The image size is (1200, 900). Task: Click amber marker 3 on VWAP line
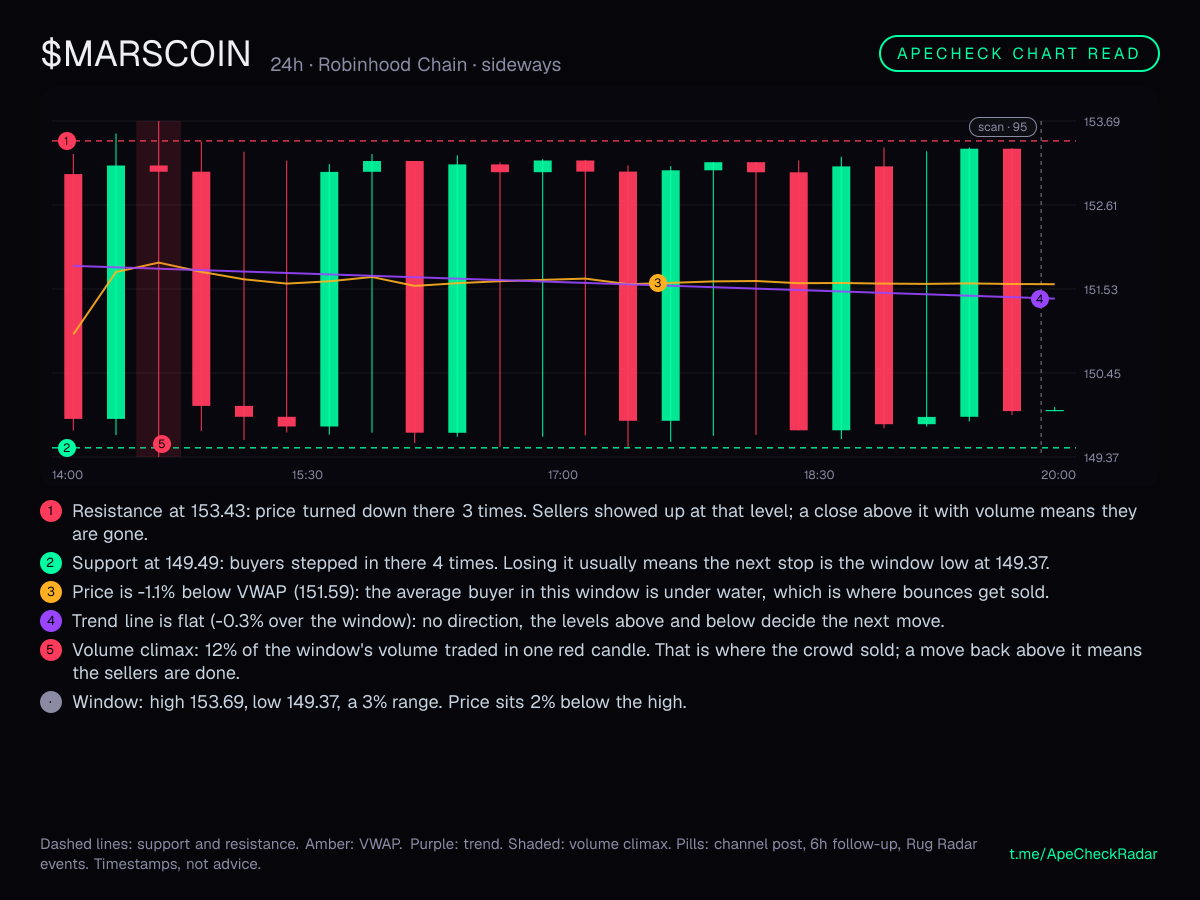[x=657, y=283]
